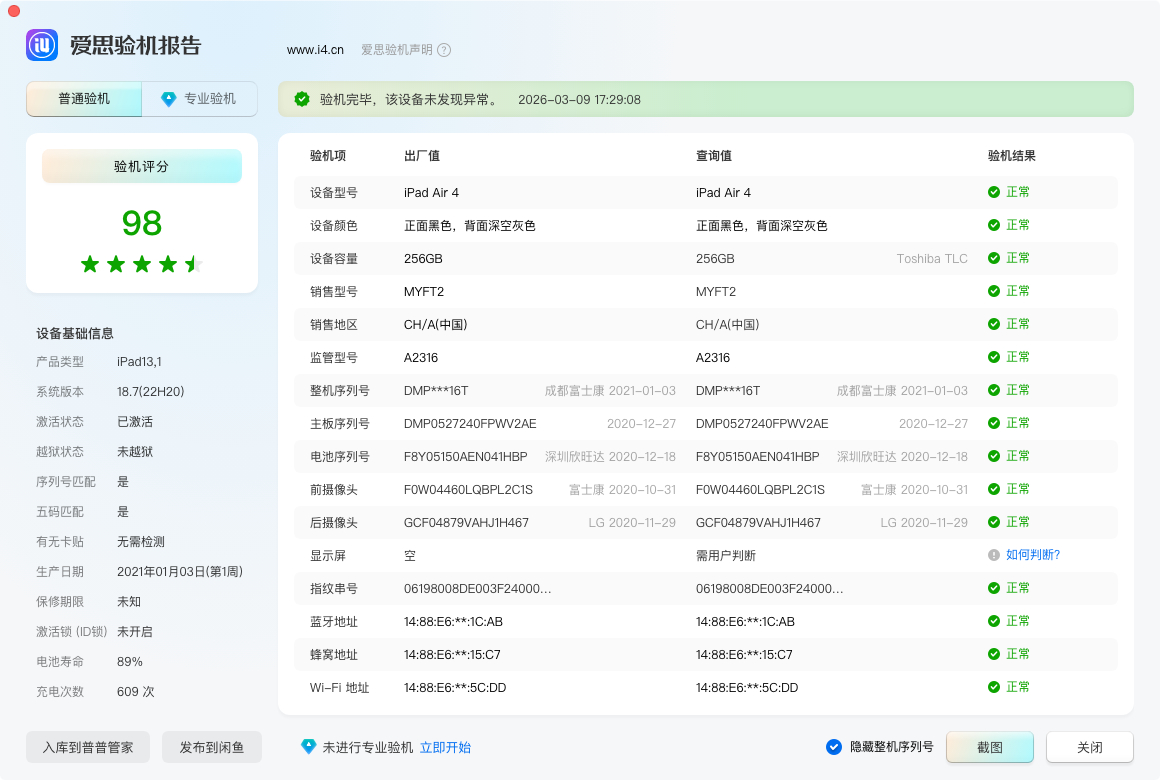Switch to the 普通验机 tab
Image resolution: width=1160 pixels, height=780 pixels.
pos(84,99)
